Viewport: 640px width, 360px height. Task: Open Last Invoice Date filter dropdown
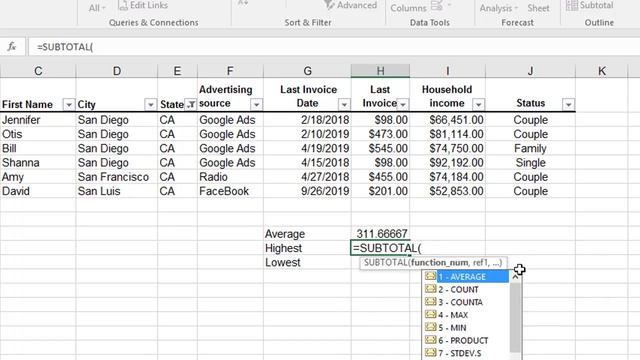[x=344, y=105]
